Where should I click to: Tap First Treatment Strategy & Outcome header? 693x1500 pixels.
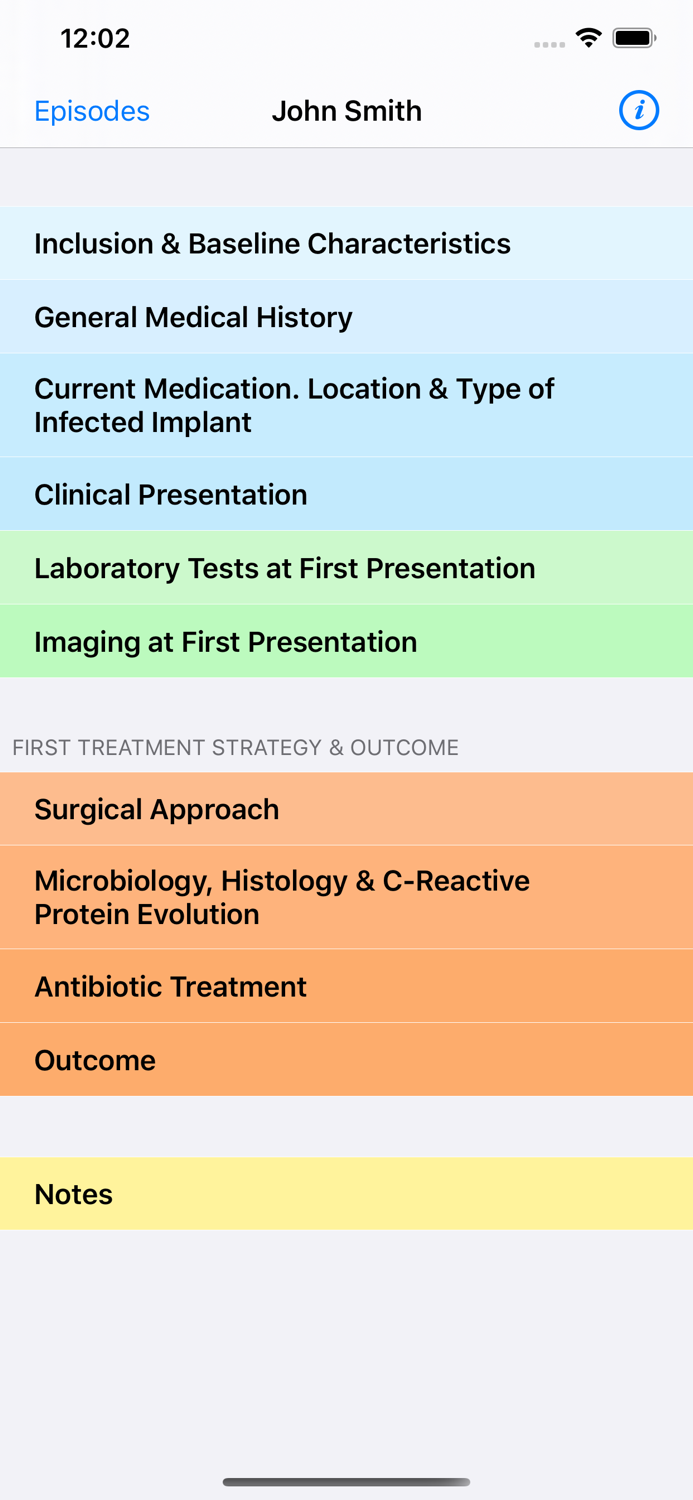coord(235,748)
